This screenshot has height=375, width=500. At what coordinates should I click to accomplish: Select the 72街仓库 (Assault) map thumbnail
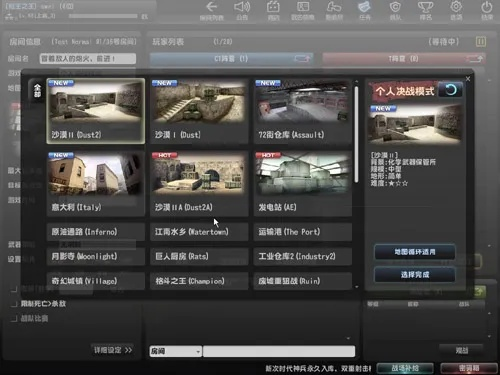[x=303, y=111]
